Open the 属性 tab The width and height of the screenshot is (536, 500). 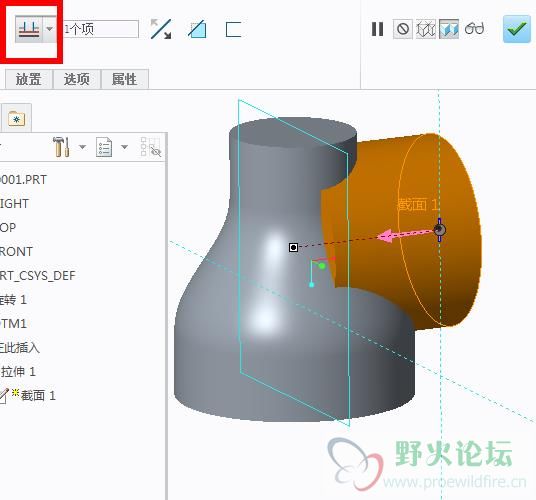pyautogui.click(x=124, y=79)
